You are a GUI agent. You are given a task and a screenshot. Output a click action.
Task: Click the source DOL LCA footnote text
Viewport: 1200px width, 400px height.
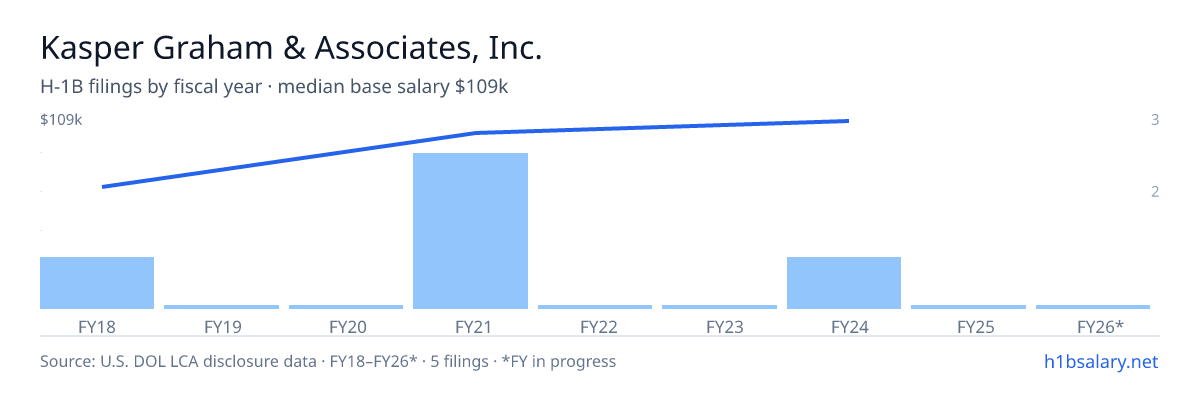(x=328, y=361)
